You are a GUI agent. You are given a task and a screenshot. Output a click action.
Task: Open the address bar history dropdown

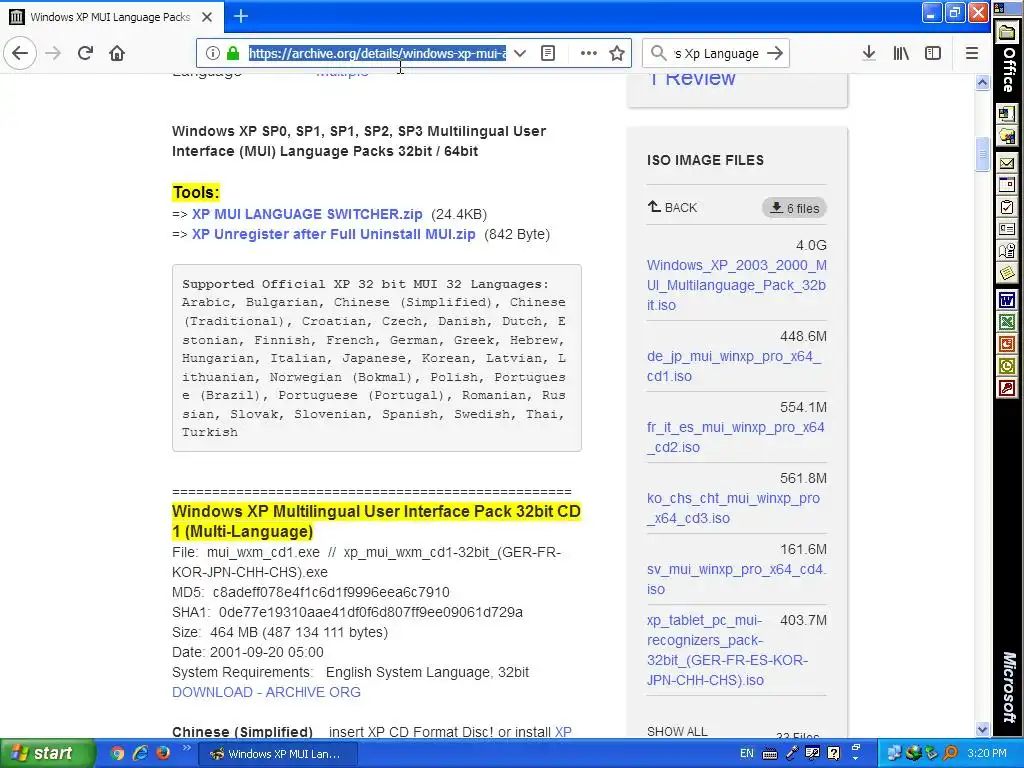click(x=520, y=53)
